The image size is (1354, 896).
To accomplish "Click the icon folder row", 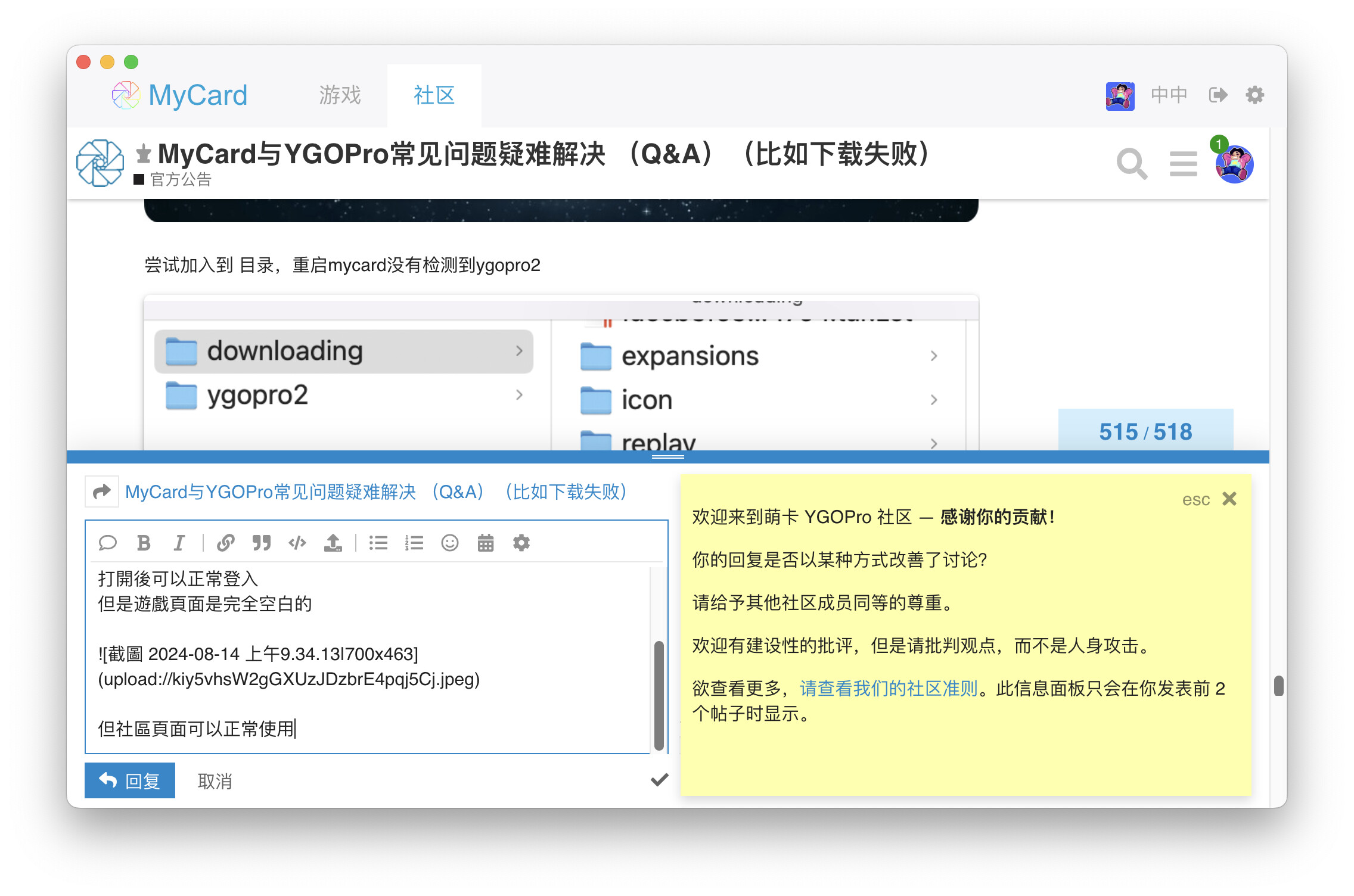I will tap(759, 400).
